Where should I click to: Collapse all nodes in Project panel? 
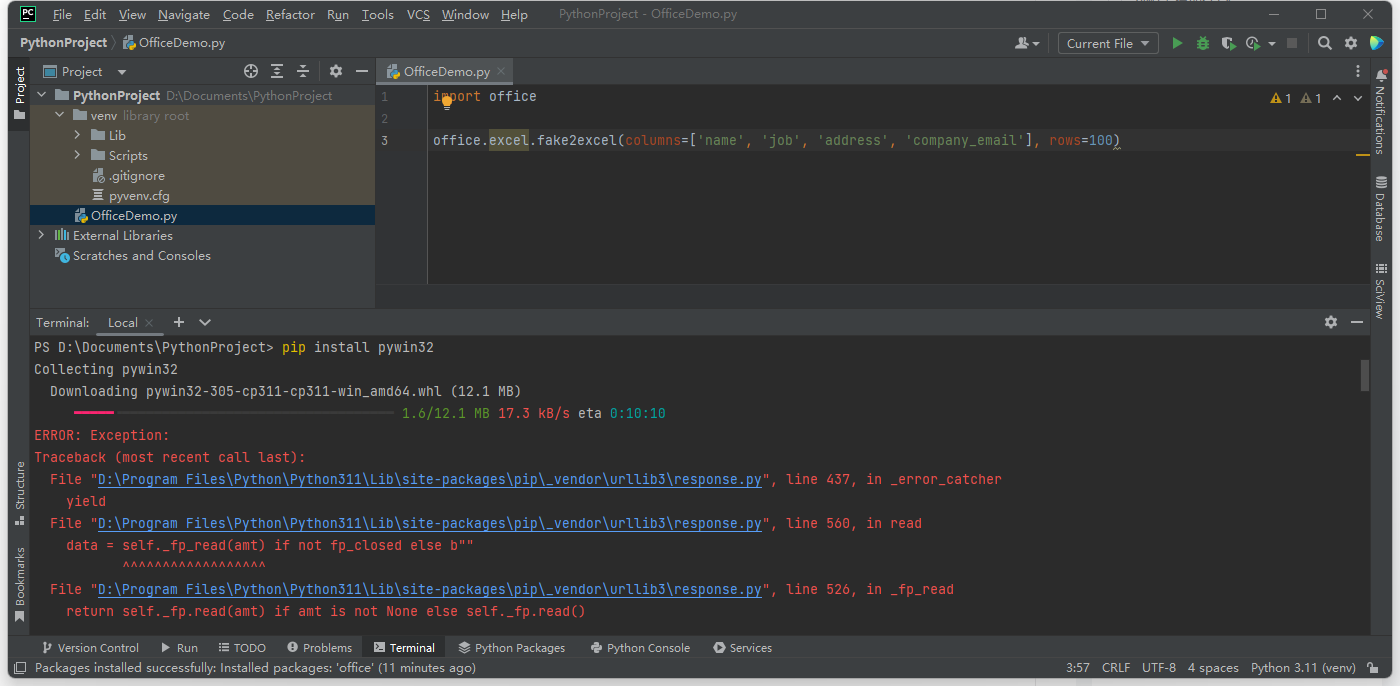coord(303,71)
